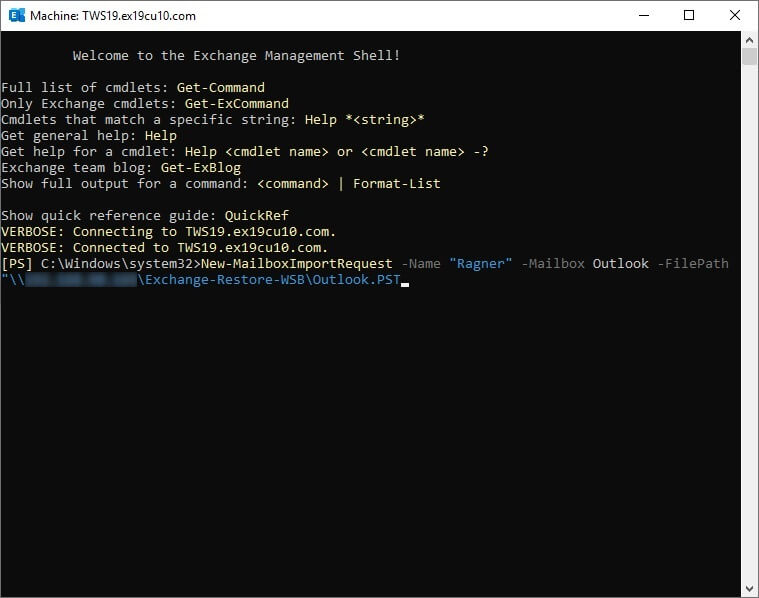Minimize the Exchange Management Shell window
759x598 pixels.
pos(644,15)
